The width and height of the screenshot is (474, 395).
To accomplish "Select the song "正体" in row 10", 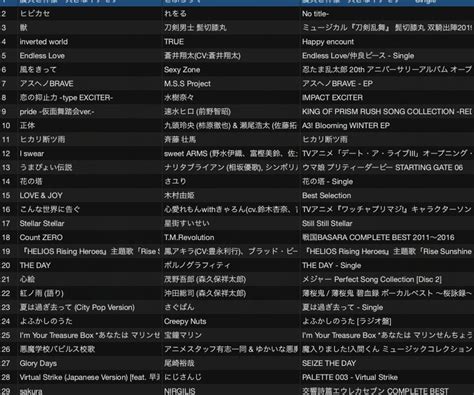I will point(27,125).
